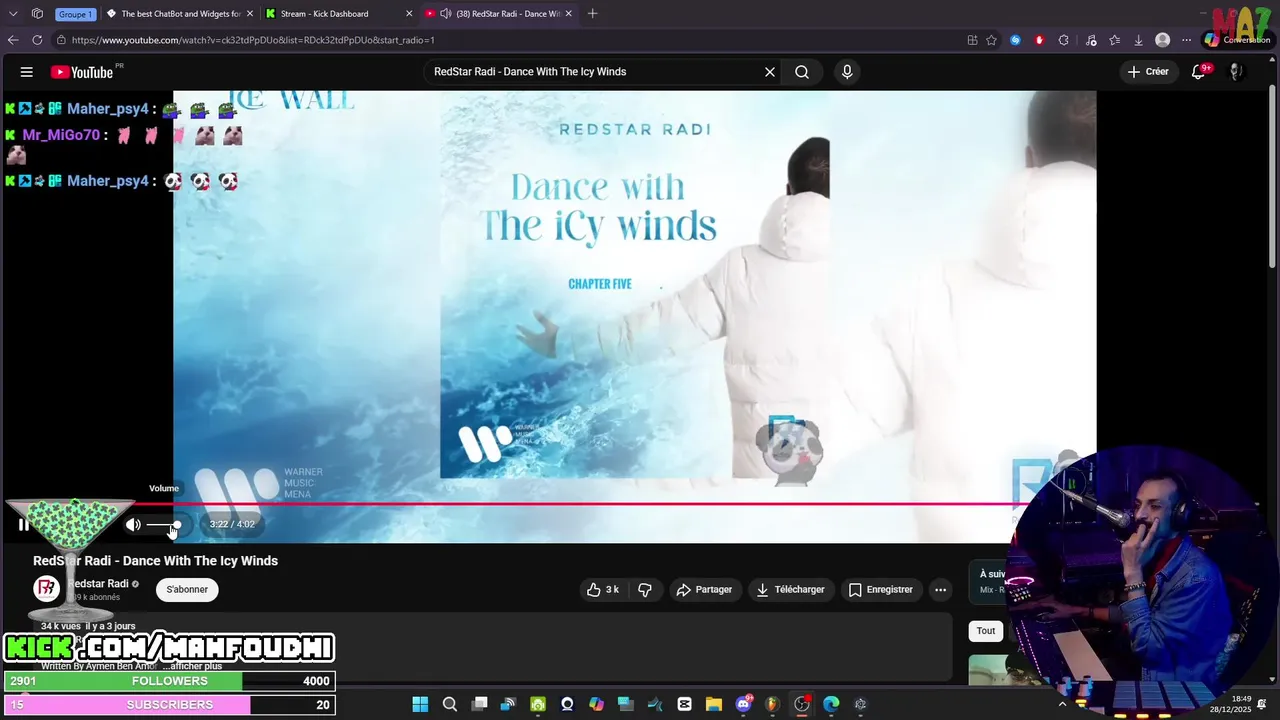Open the YouTube account avatar menu
1280x720 pixels.
tap(1235, 72)
